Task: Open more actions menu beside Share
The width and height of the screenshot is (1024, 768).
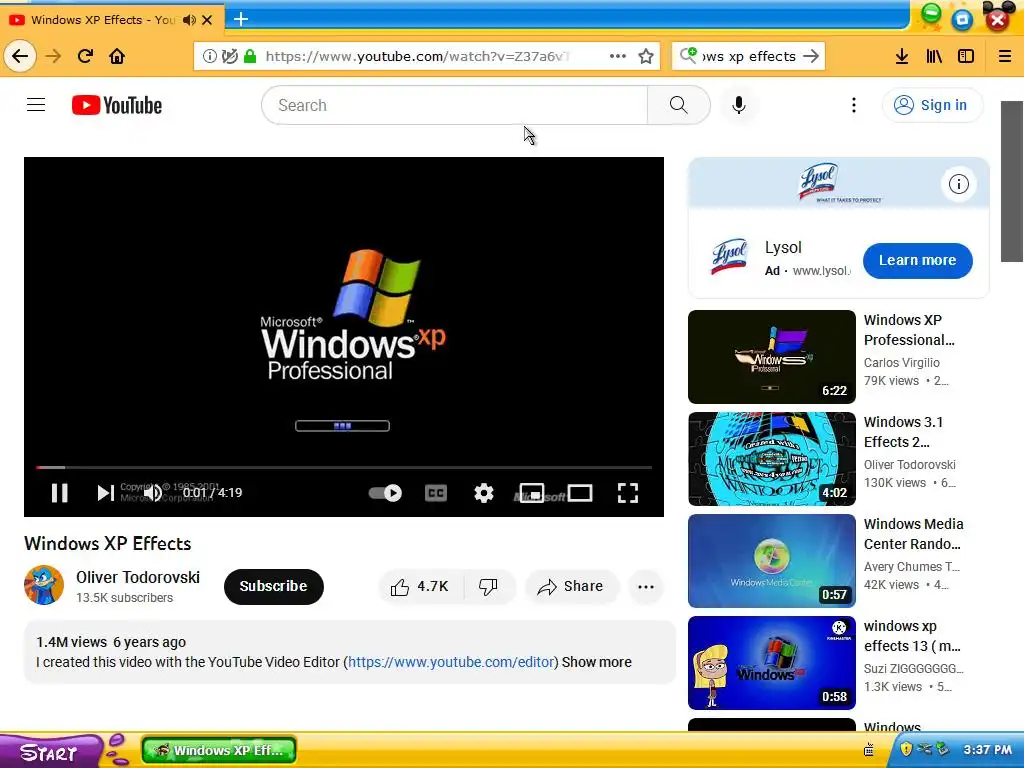Action: (646, 586)
